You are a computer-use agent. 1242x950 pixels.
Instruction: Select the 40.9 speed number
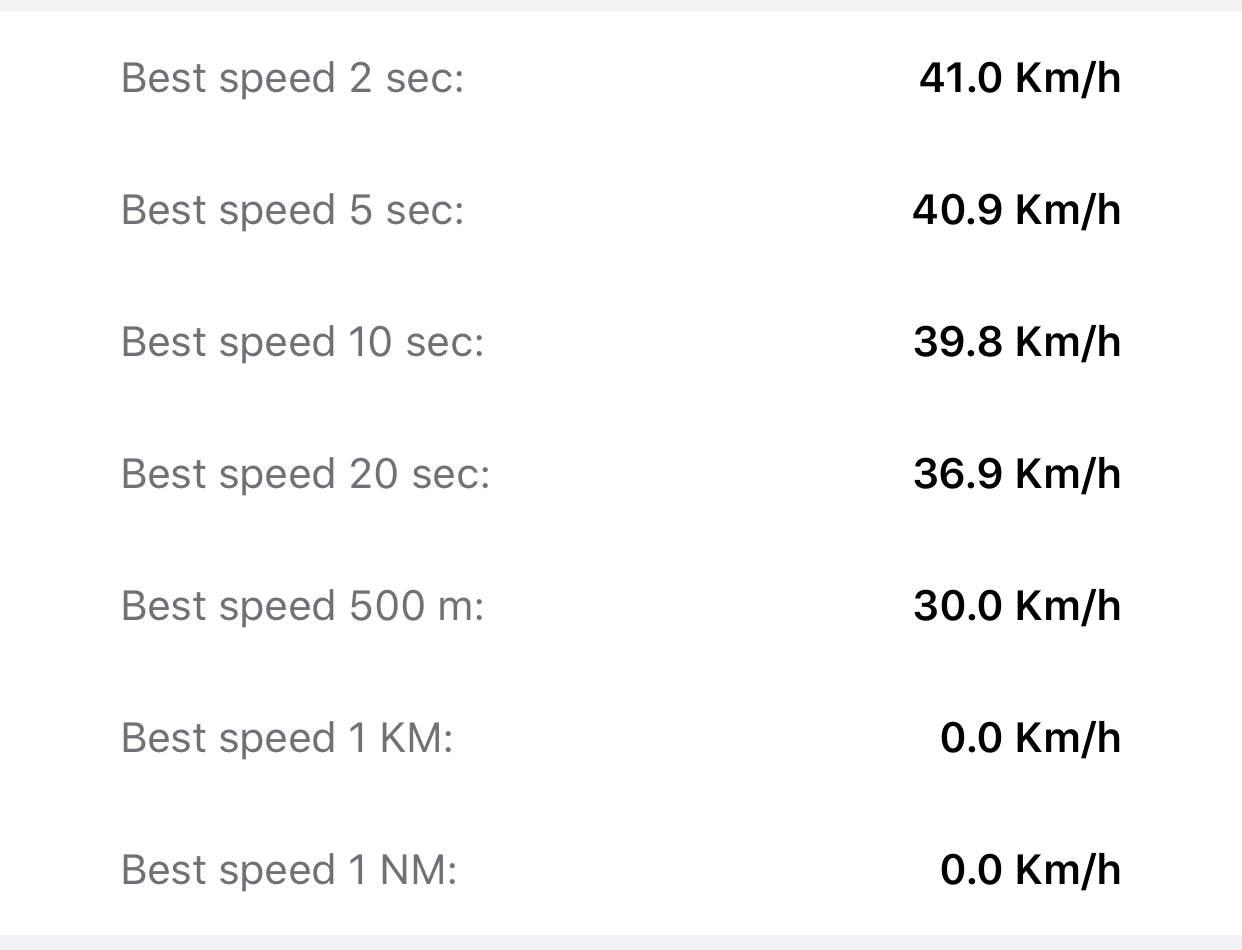pos(957,210)
